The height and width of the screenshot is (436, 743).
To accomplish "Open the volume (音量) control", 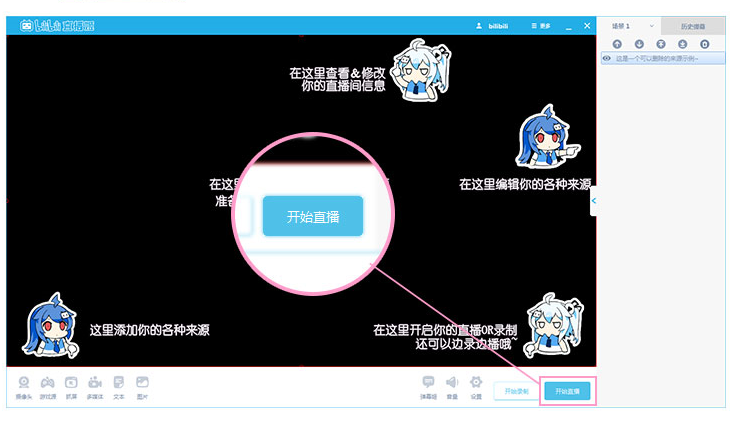I will tap(452, 385).
